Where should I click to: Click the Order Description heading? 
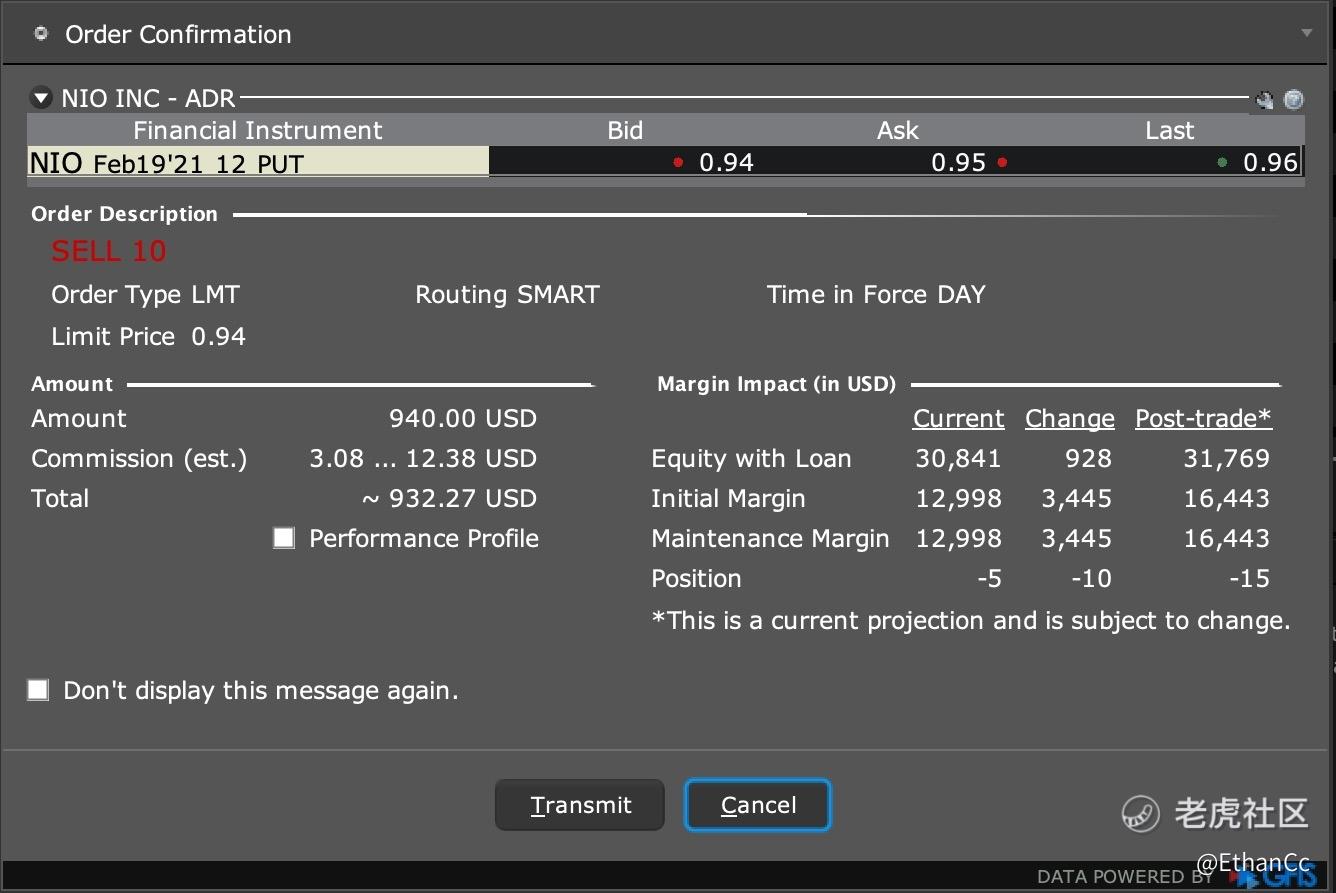point(124,214)
